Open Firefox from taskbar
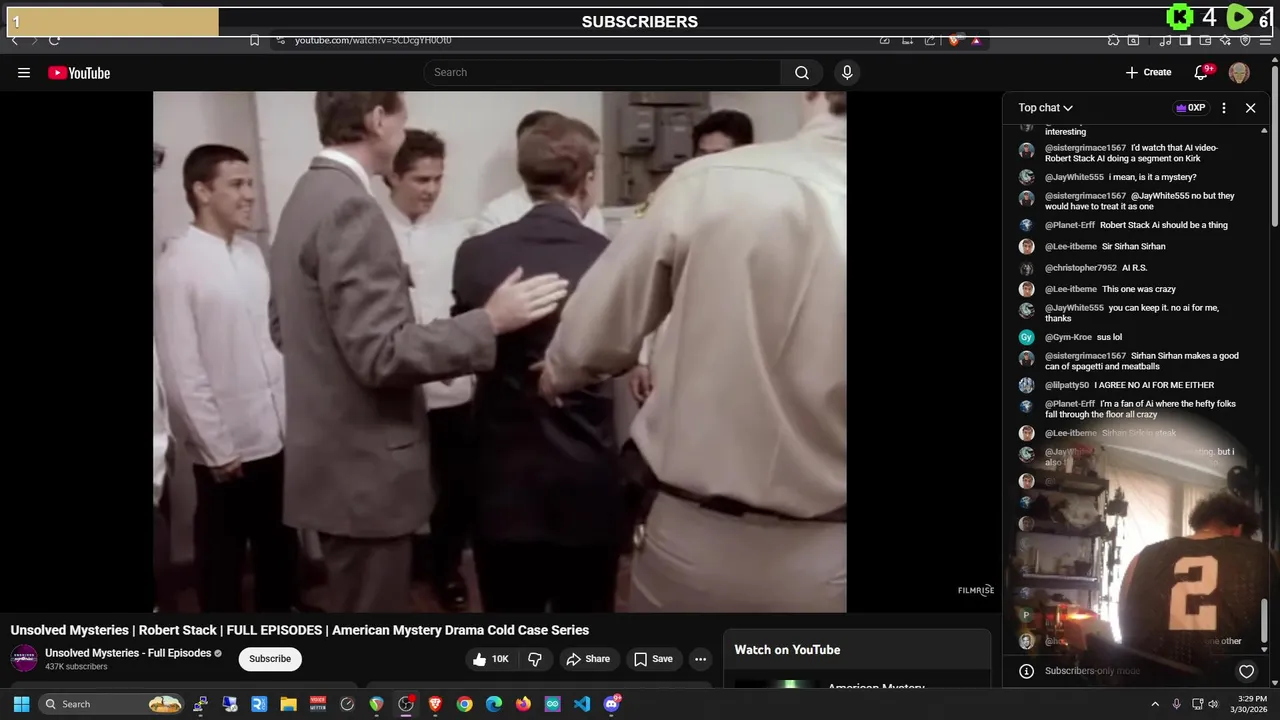1280x720 pixels. pyautogui.click(x=523, y=704)
